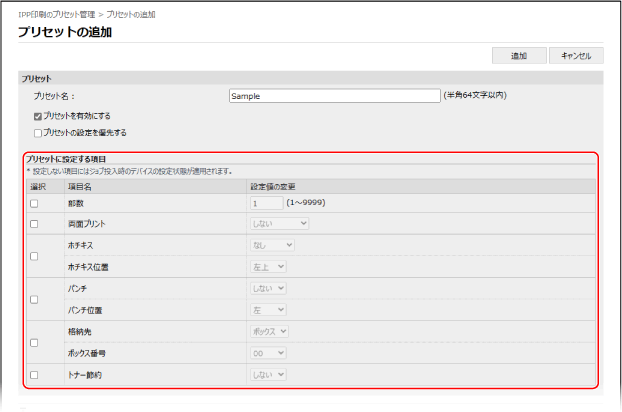Select the 両面プリント row checkbox
622x412 pixels.
(34, 224)
